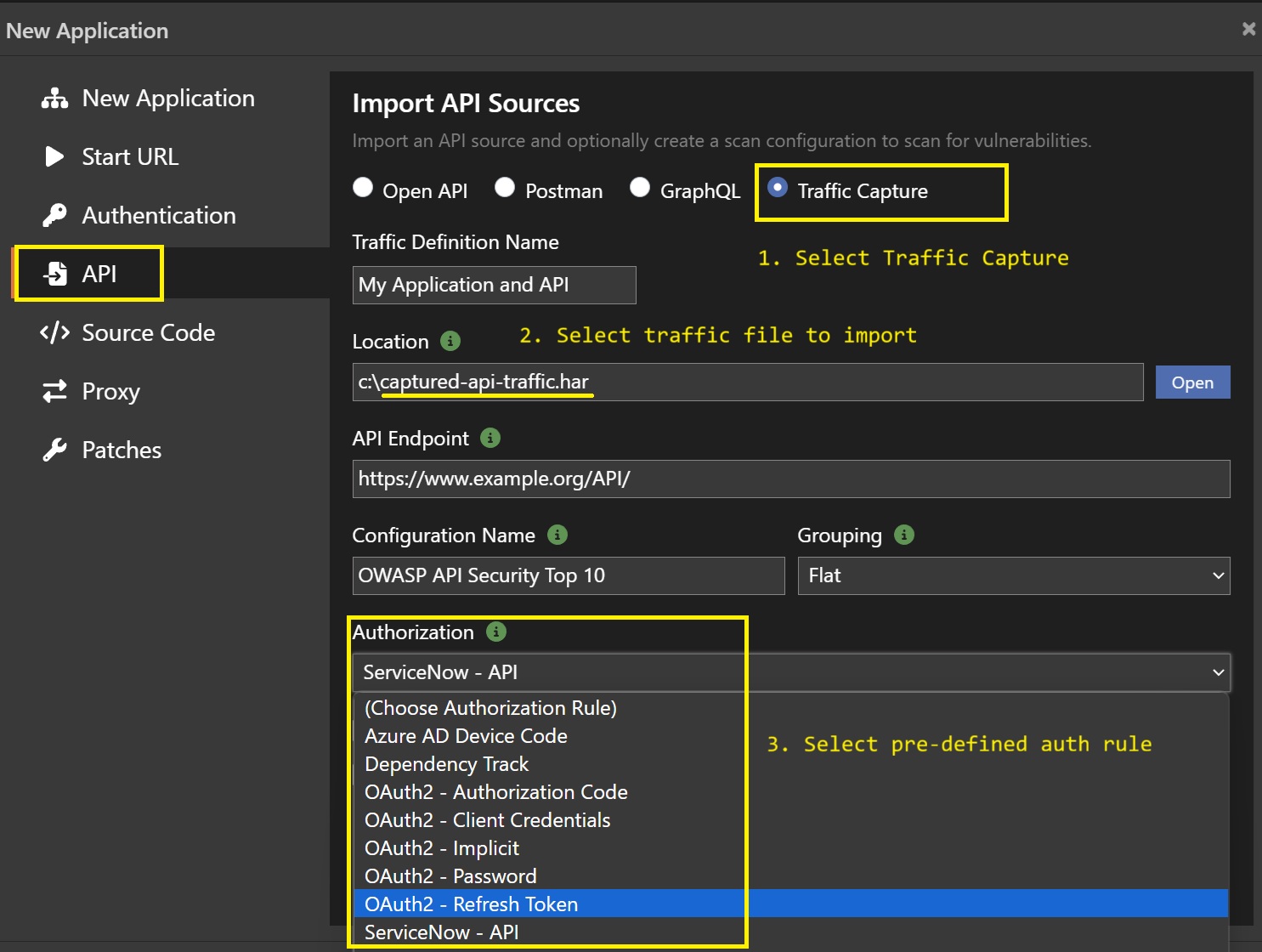Screen dimensions: 1262x952
Task: Click info icon next to Location
Action: click(x=450, y=342)
